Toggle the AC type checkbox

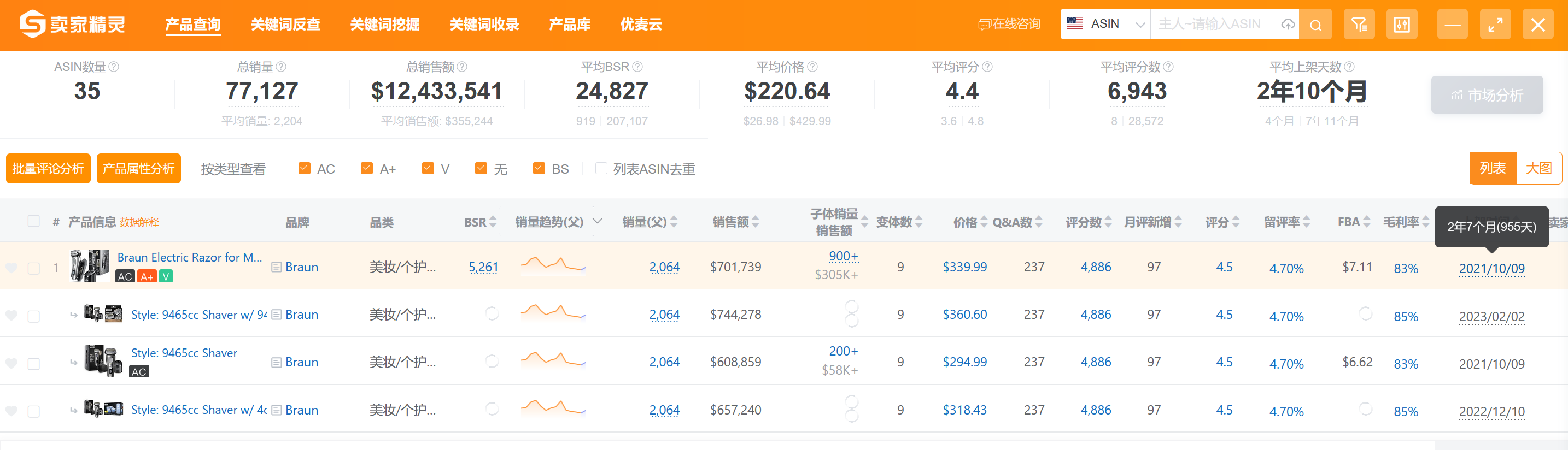(305, 168)
